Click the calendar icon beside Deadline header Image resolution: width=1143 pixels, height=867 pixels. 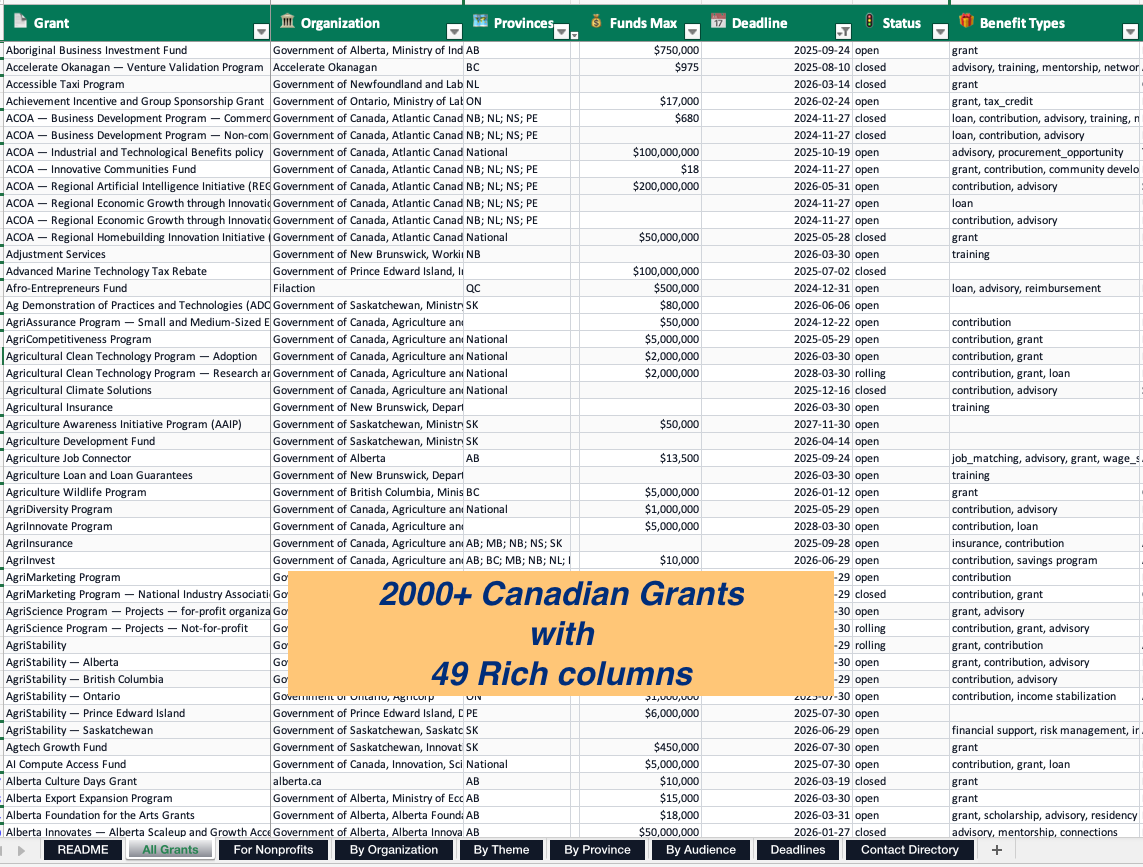pos(718,21)
